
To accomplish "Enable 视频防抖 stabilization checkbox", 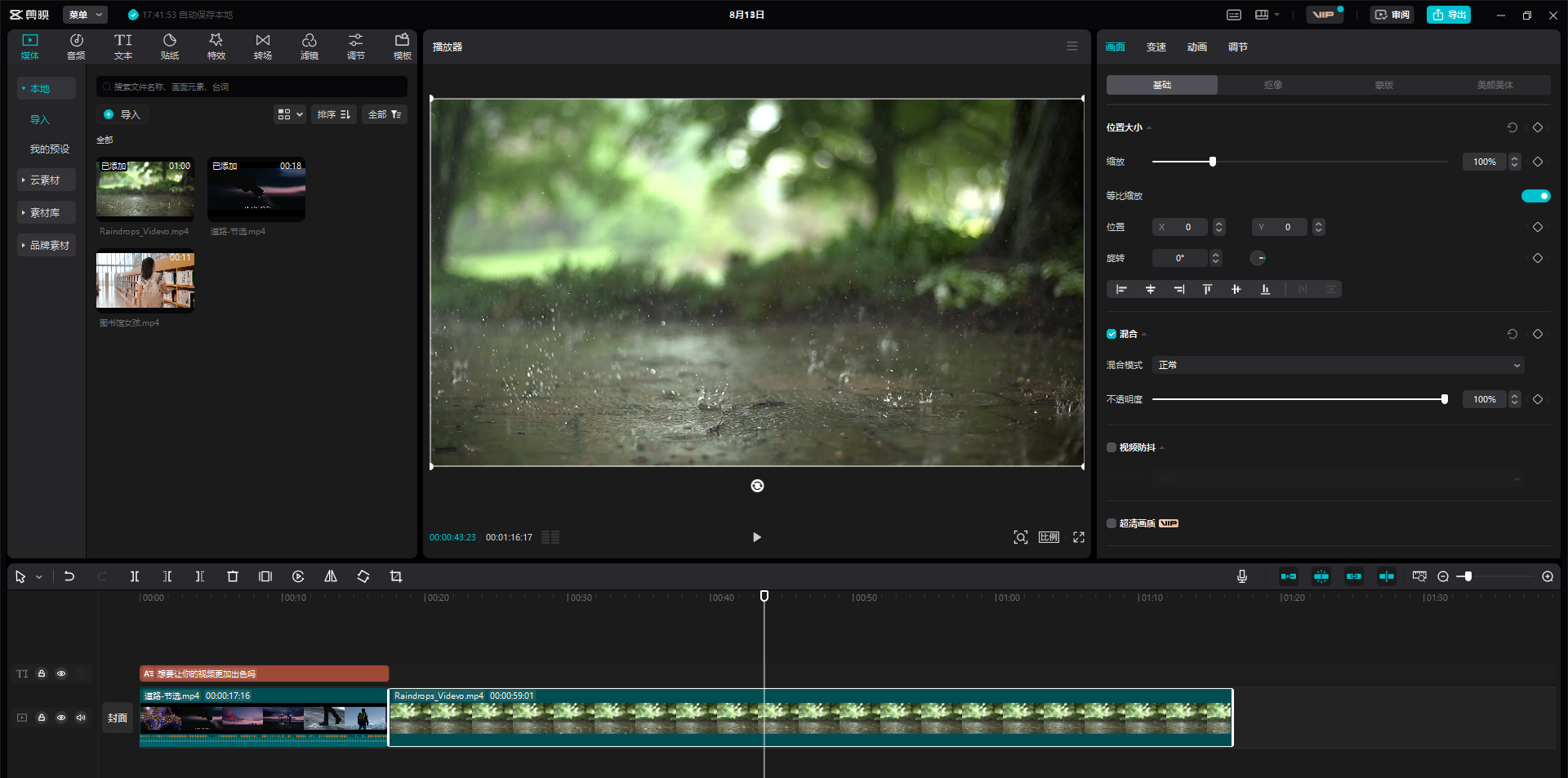I will (1111, 447).
